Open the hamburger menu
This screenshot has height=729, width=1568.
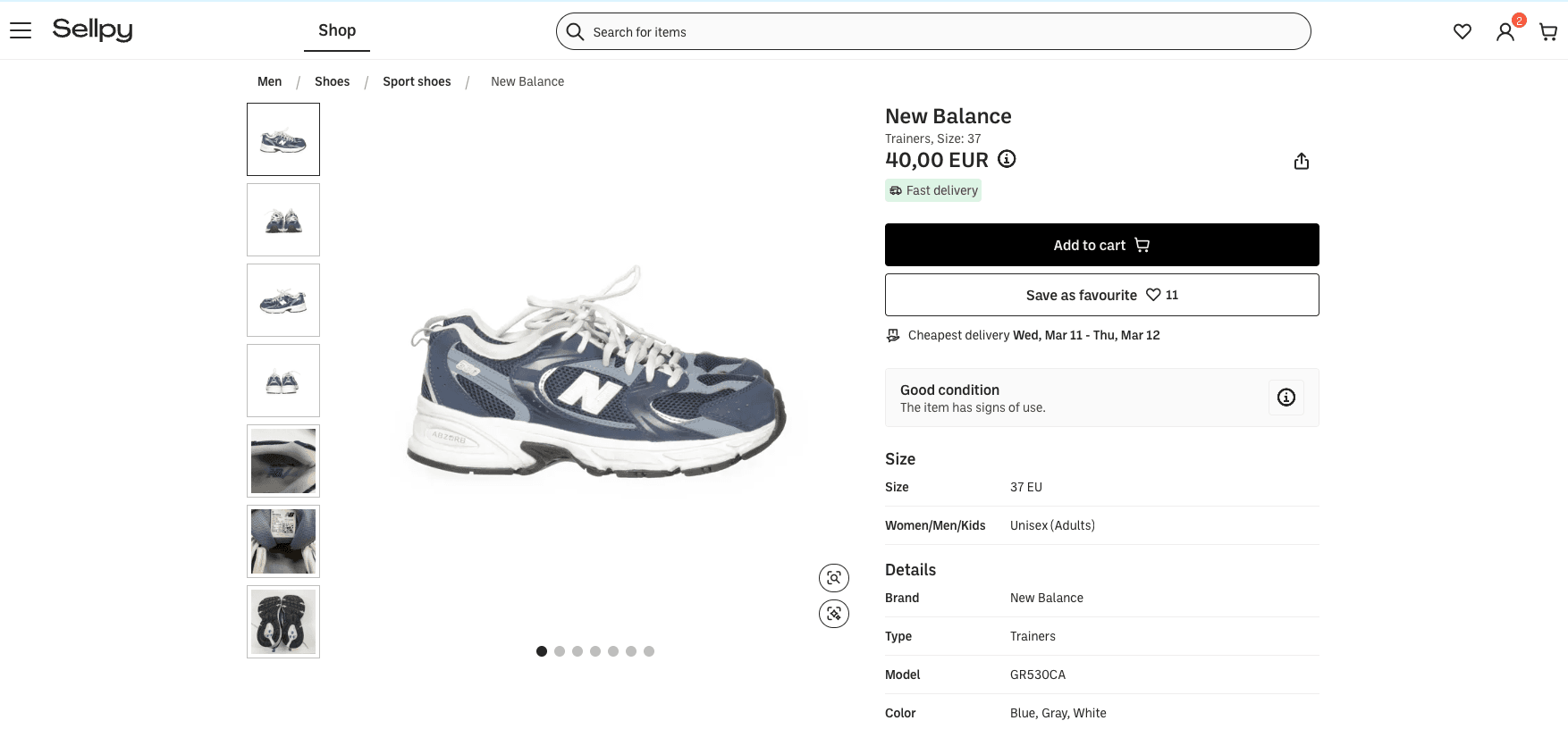[x=21, y=30]
